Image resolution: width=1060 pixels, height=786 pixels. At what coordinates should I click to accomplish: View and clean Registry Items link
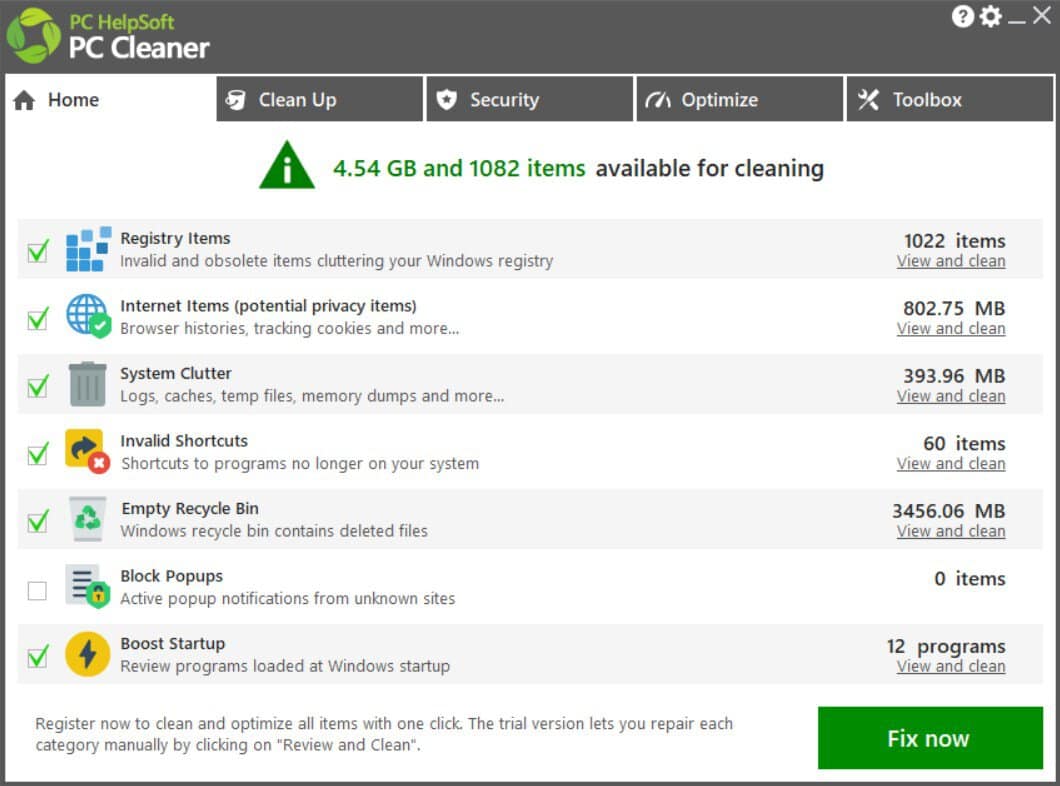pos(950,262)
